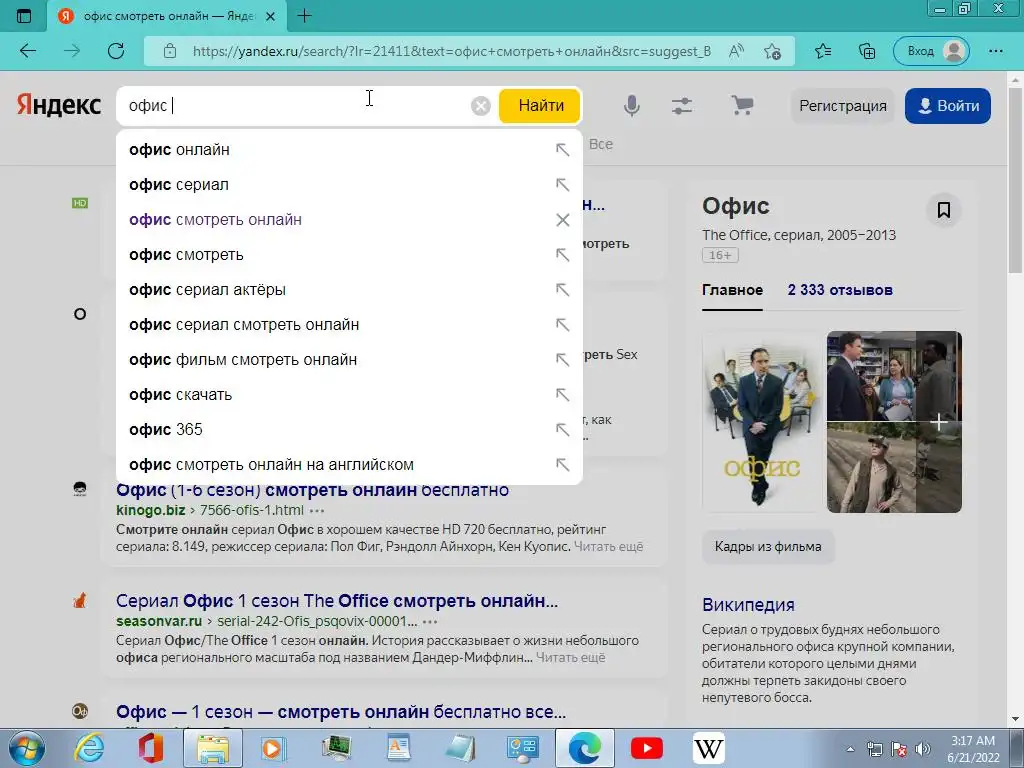This screenshot has height=768, width=1024.
Task: Open Microsoft Office from taskbar
Action: (x=150, y=748)
